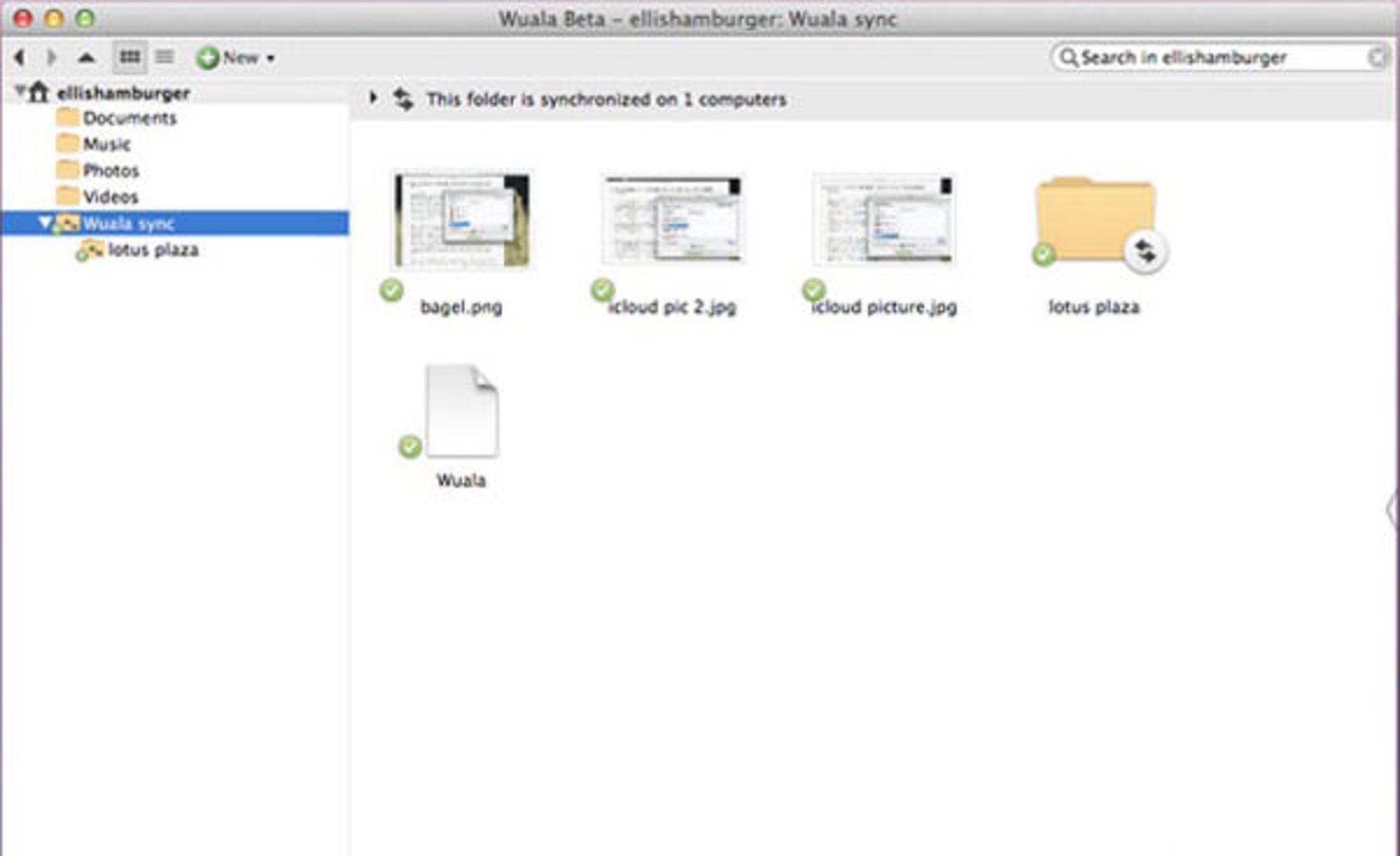Open the New dropdown menu
This screenshot has width=1400, height=856.
(236, 58)
